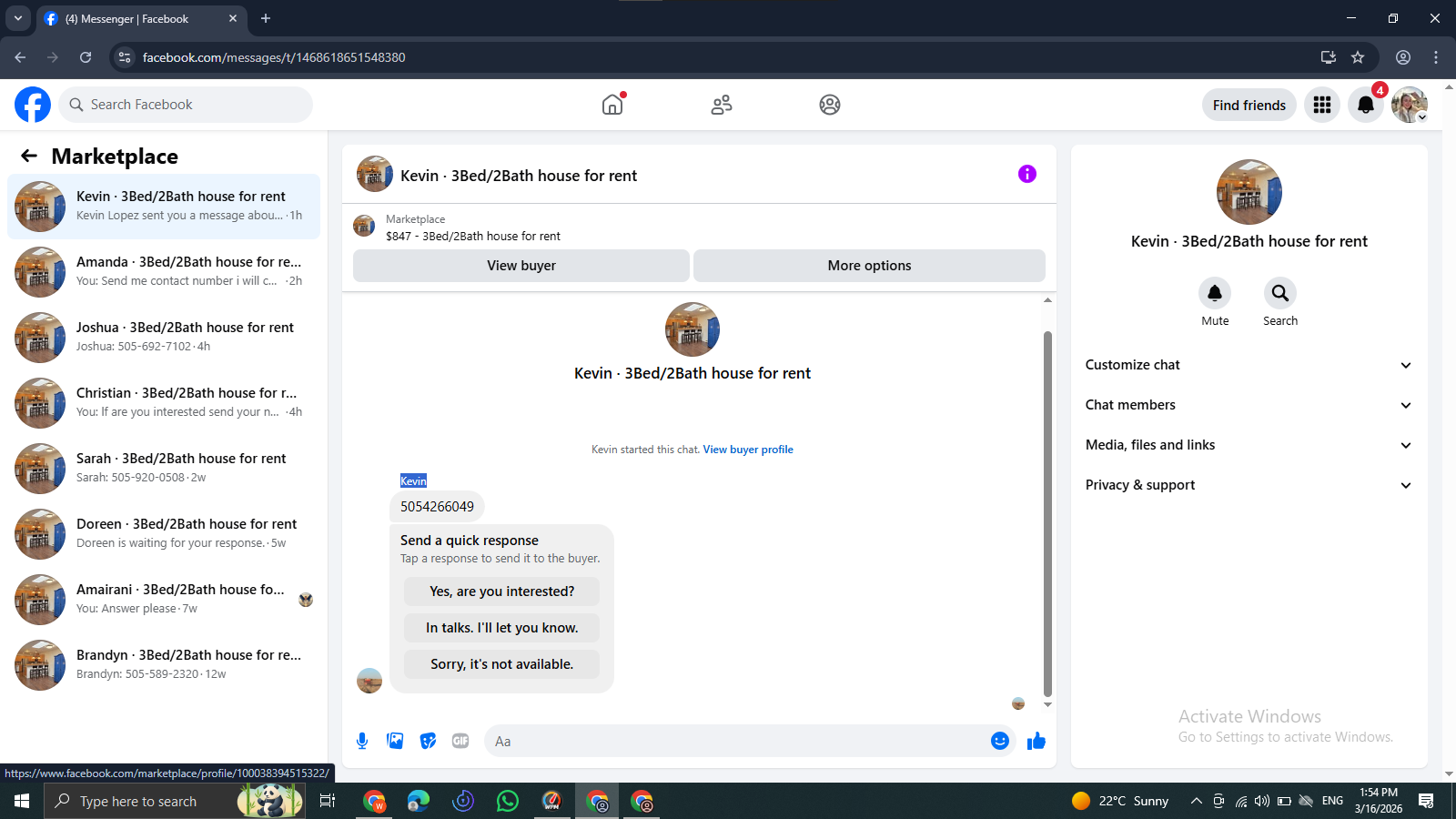Open WhatsApp from the taskbar
The width and height of the screenshot is (1456, 819).
508,801
